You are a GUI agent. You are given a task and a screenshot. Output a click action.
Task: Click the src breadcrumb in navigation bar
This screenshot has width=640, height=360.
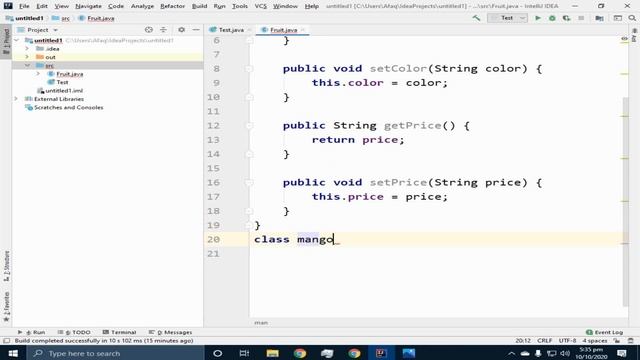click(x=61, y=18)
